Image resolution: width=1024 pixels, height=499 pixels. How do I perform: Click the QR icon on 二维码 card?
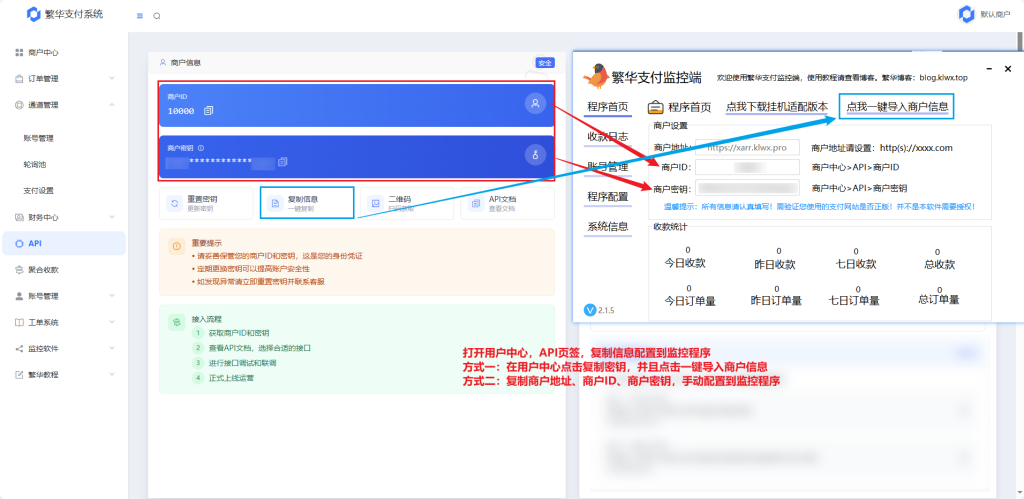376,203
